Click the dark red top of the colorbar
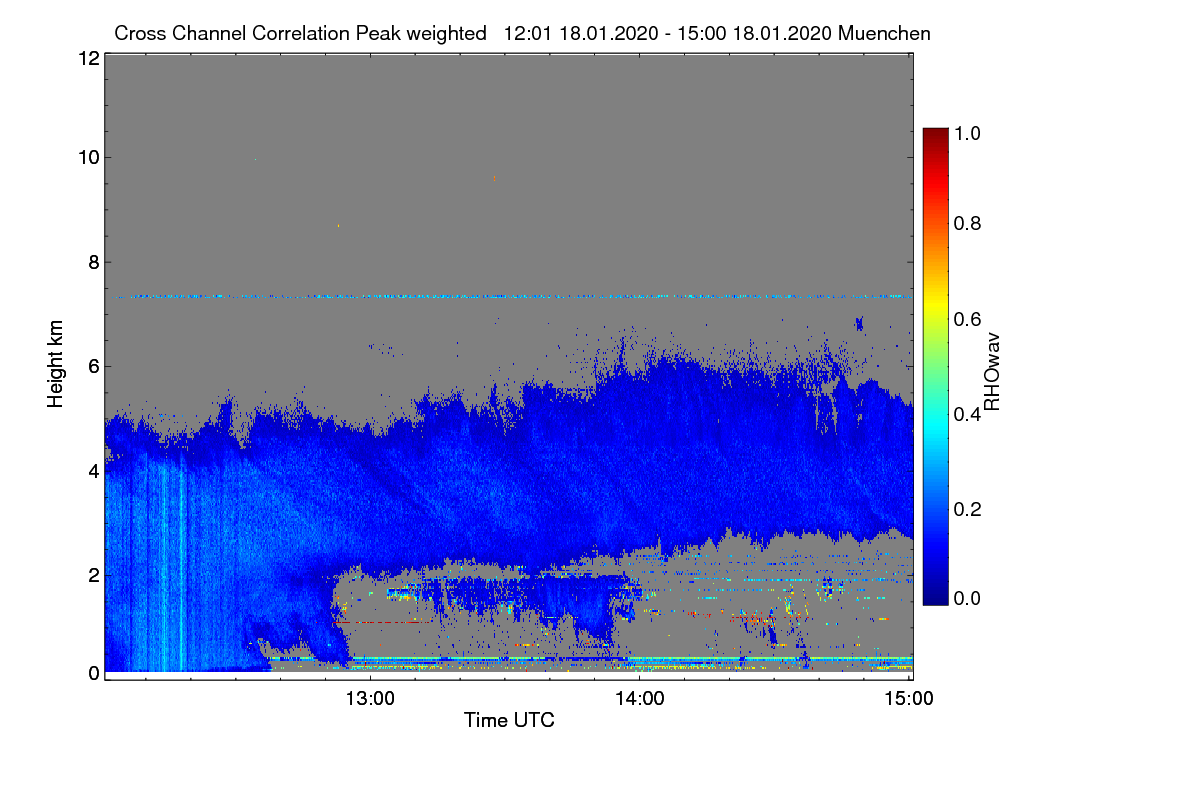1200x800 pixels. point(935,135)
